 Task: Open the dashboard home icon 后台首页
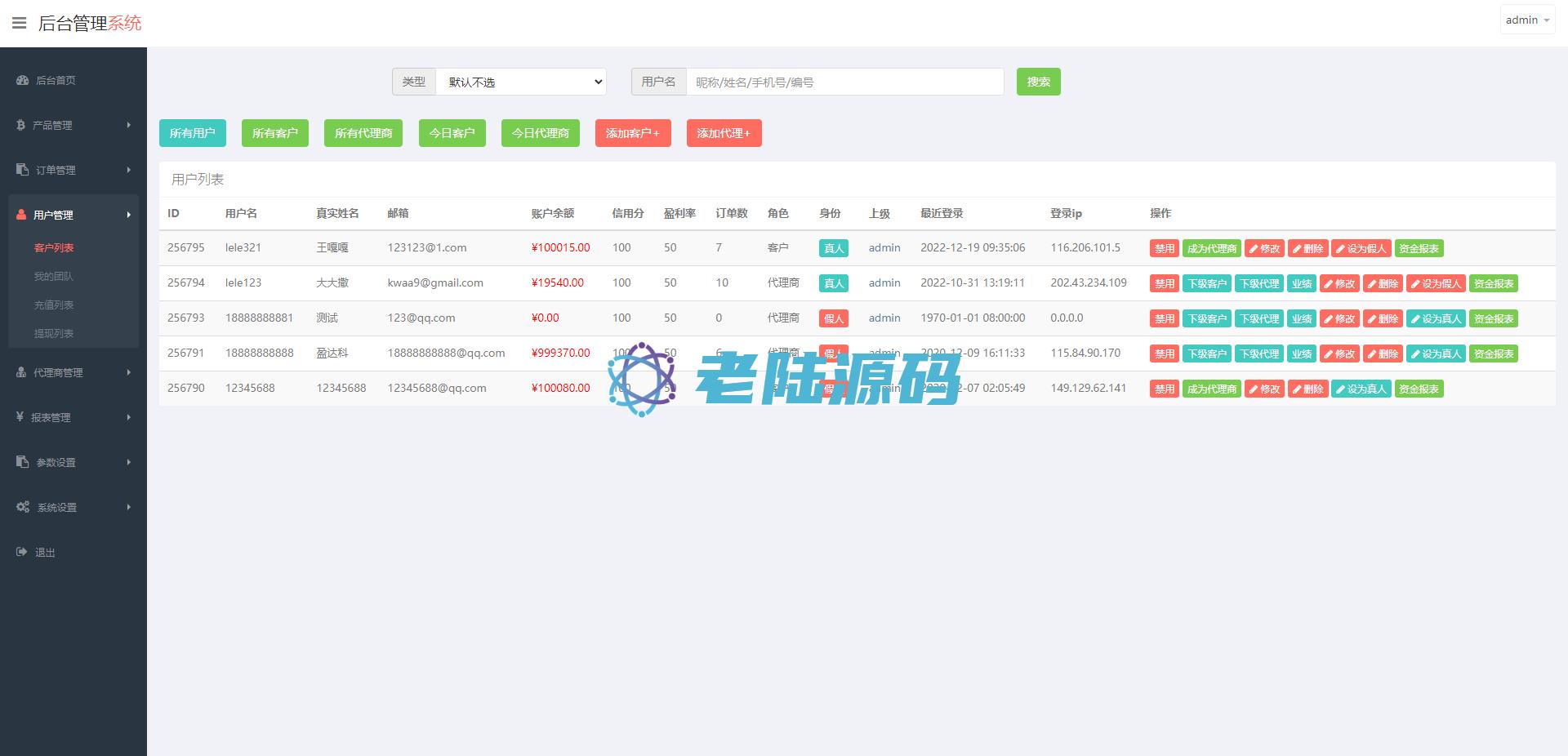[x=23, y=80]
